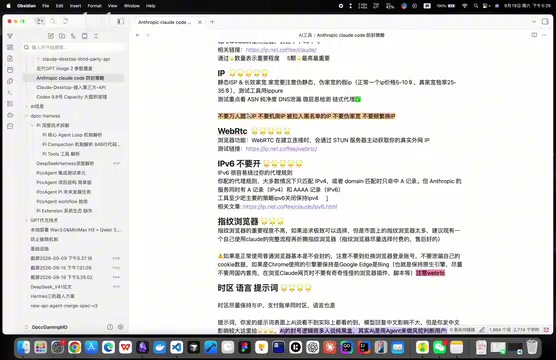
Task: Open the Format menu
Action: [94, 6]
